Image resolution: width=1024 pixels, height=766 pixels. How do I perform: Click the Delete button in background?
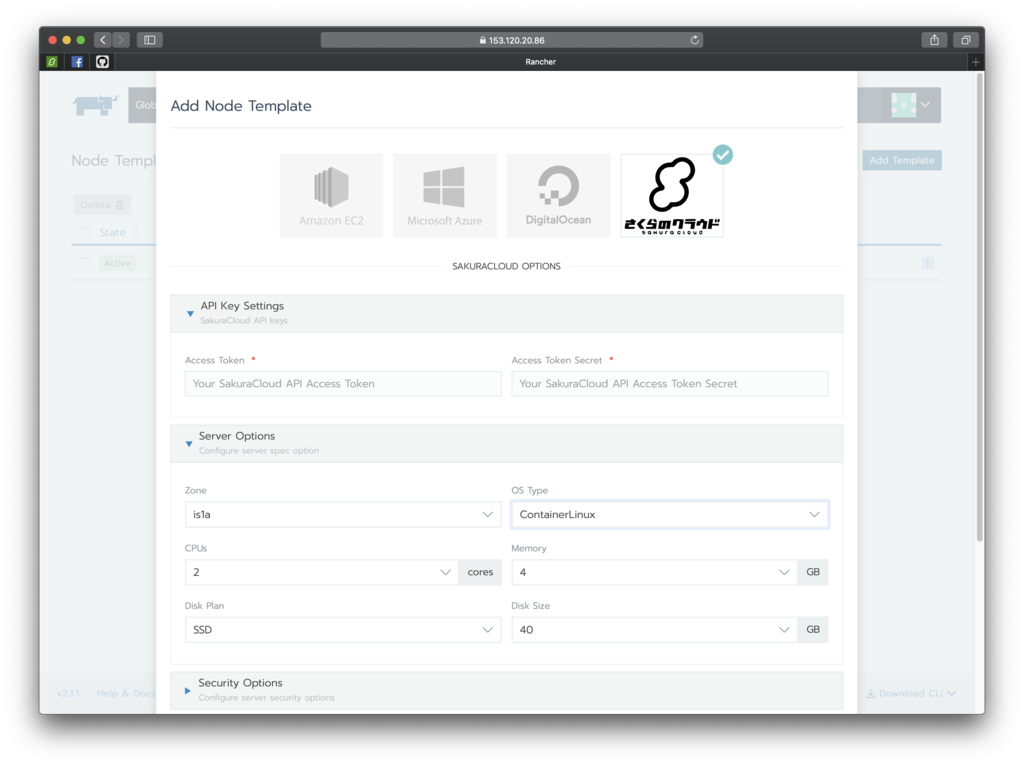coord(102,205)
